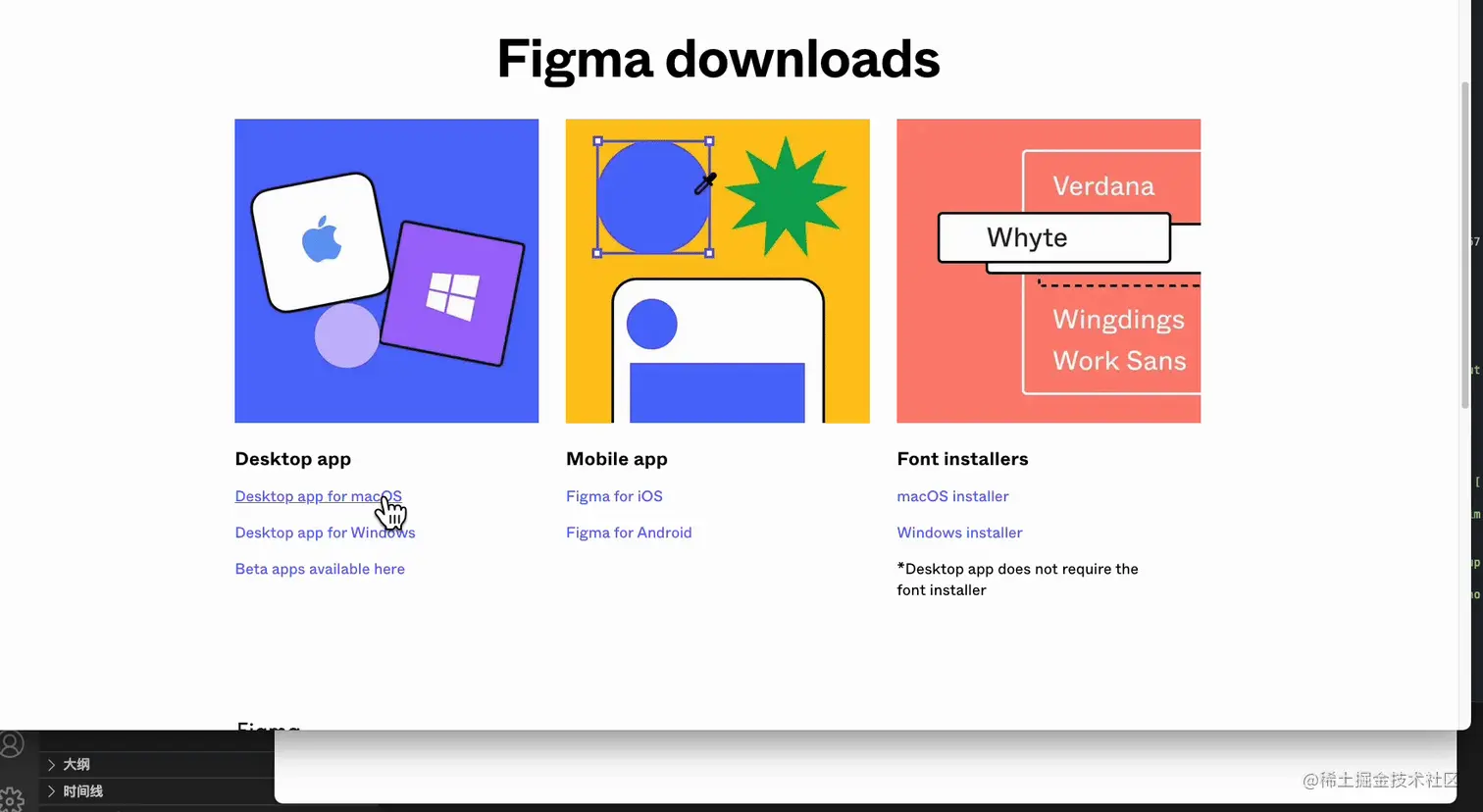Download the macOS installer for fonts
This screenshot has width=1483, height=812.
[x=952, y=496]
